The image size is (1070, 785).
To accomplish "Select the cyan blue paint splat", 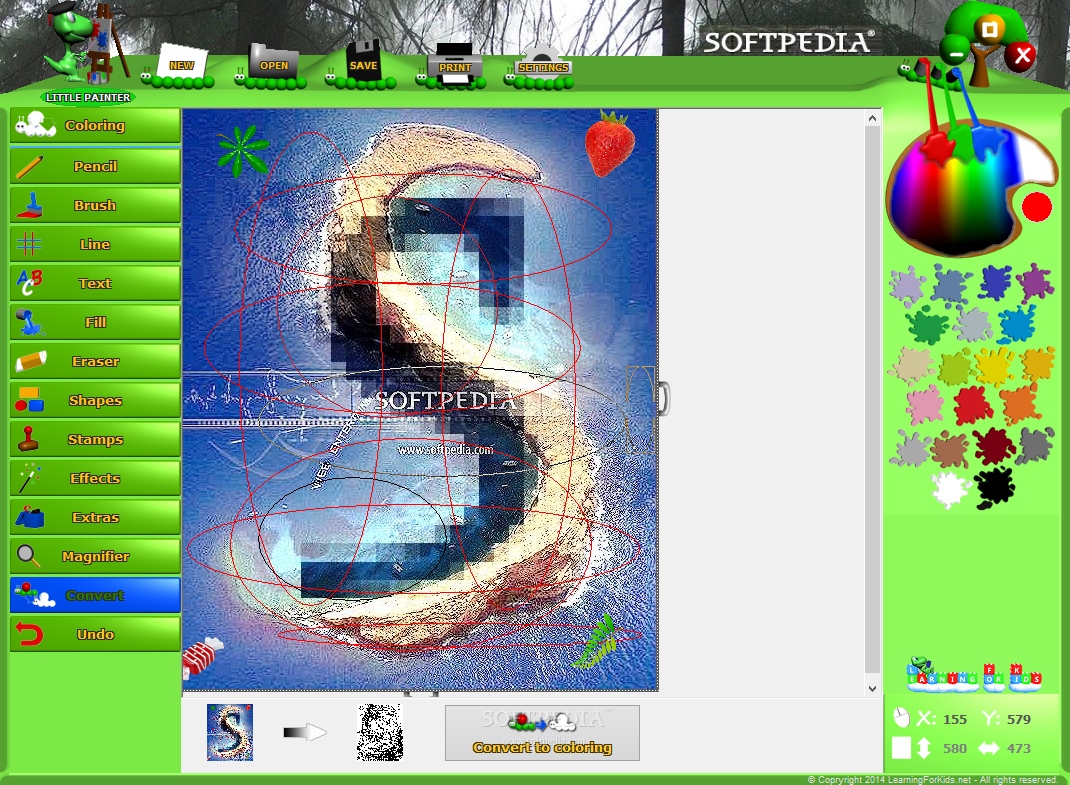I will click(x=1017, y=324).
